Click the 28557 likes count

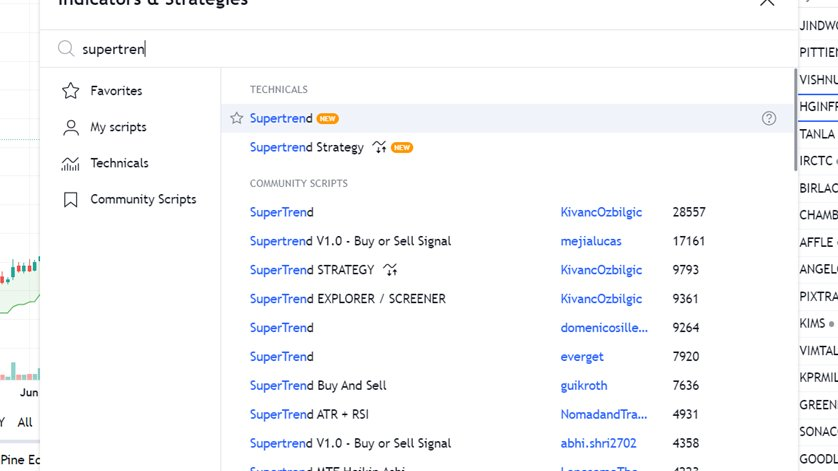coord(689,212)
